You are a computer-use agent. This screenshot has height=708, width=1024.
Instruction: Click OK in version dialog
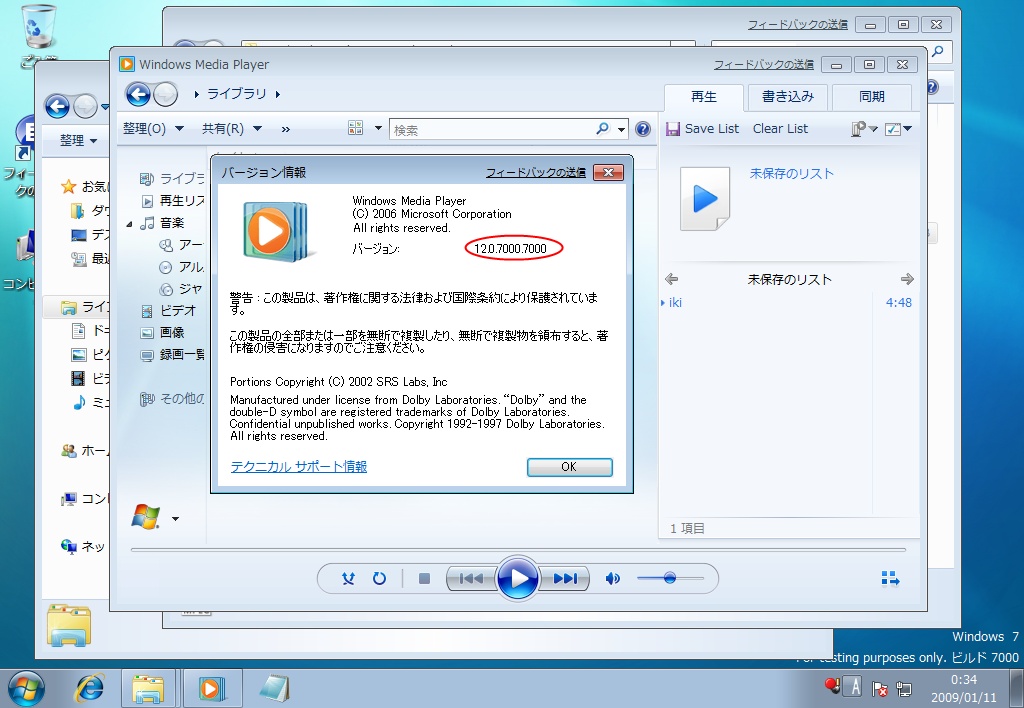[569, 467]
